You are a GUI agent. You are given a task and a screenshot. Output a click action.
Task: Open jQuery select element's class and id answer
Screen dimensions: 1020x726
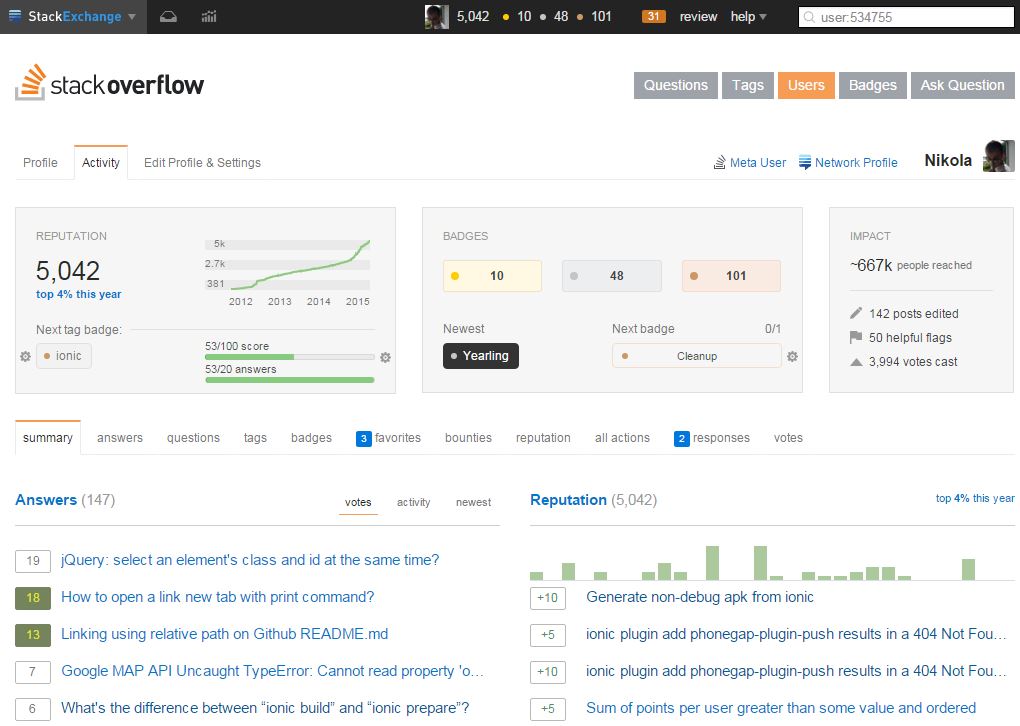[x=250, y=560]
